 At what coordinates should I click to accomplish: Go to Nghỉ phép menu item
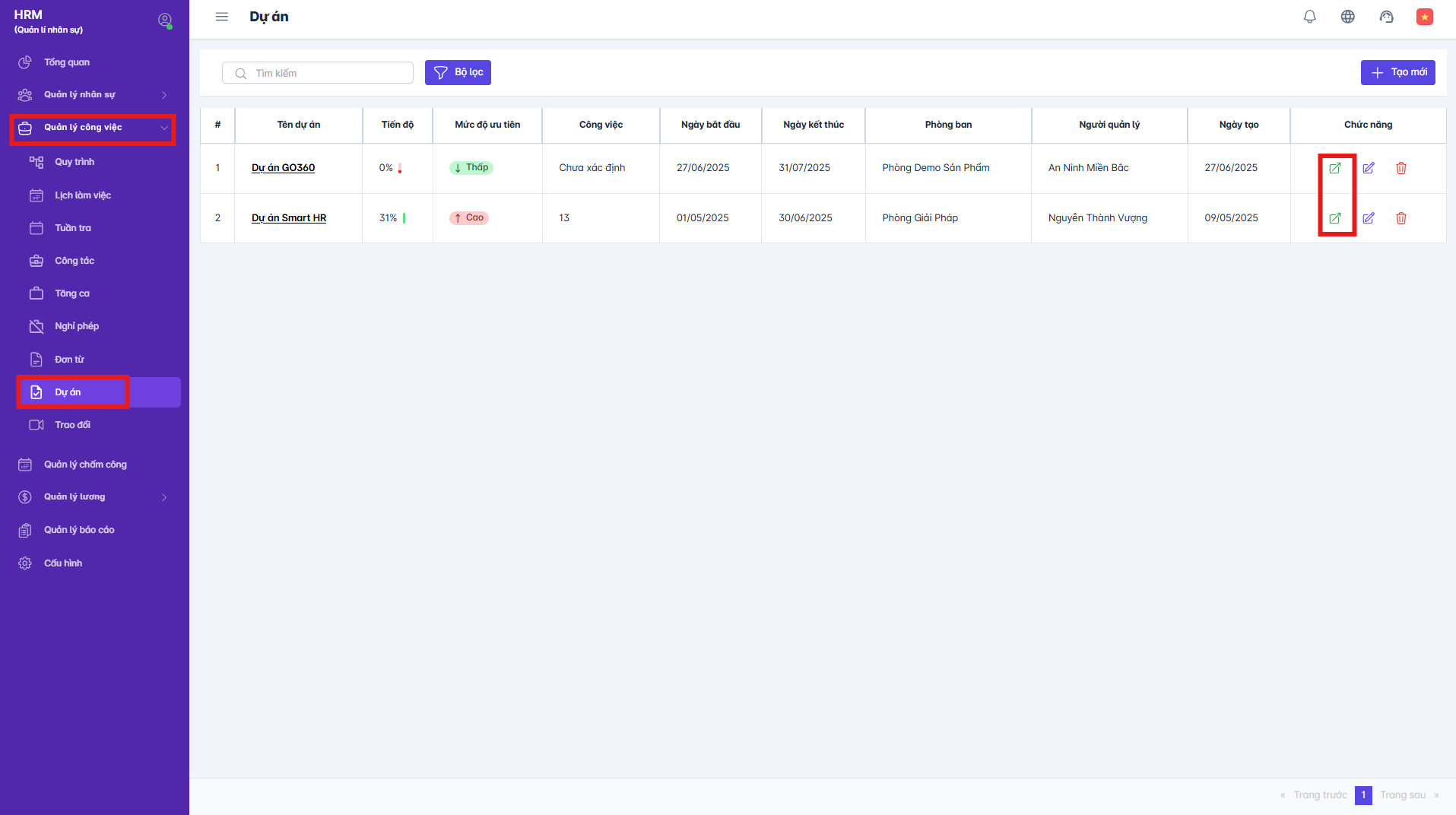tap(77, 326)
